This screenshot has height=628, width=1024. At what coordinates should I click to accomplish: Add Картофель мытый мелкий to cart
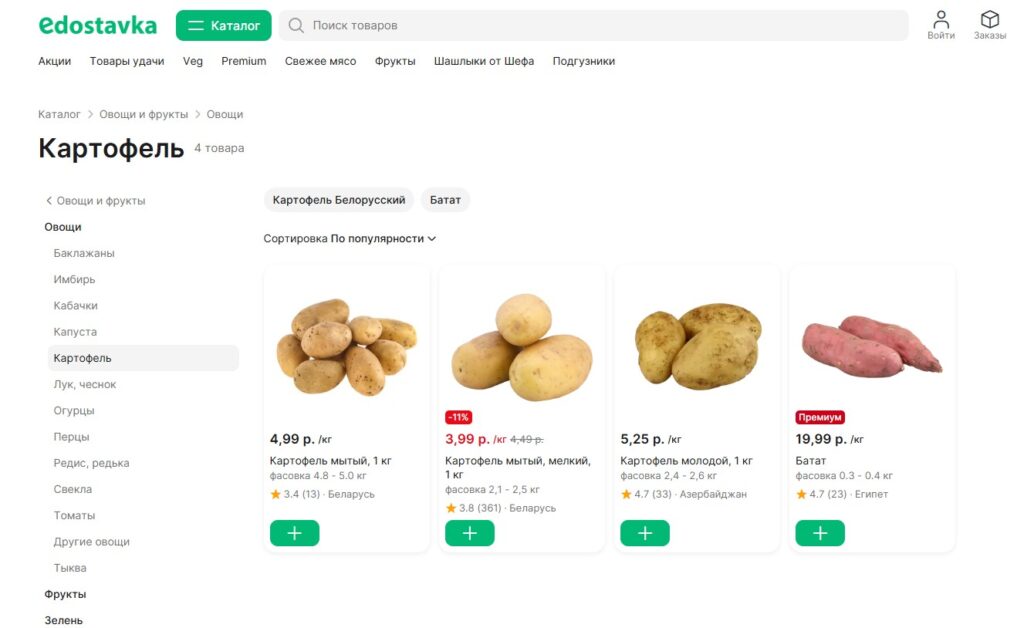point(469,533)
